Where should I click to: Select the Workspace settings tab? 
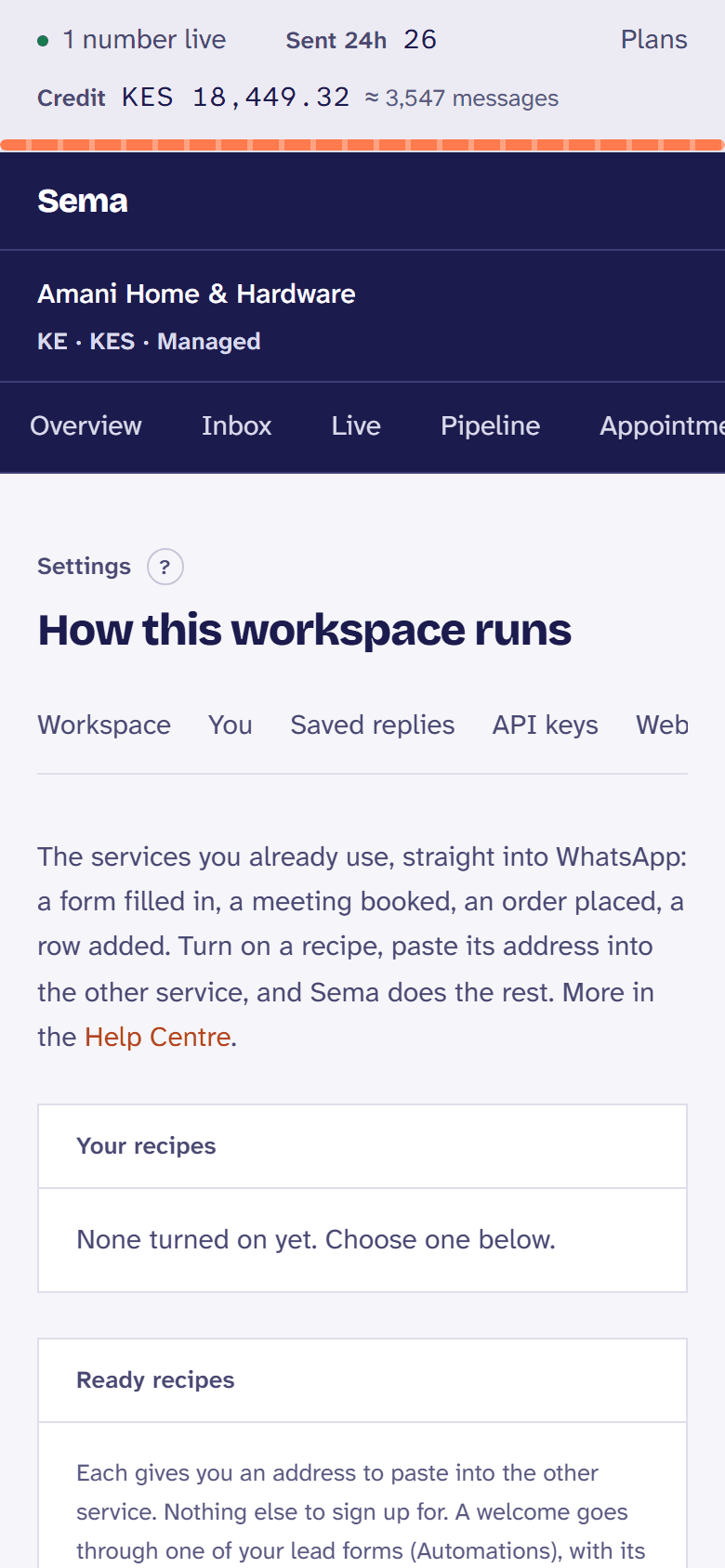click(x=104, y=725)
